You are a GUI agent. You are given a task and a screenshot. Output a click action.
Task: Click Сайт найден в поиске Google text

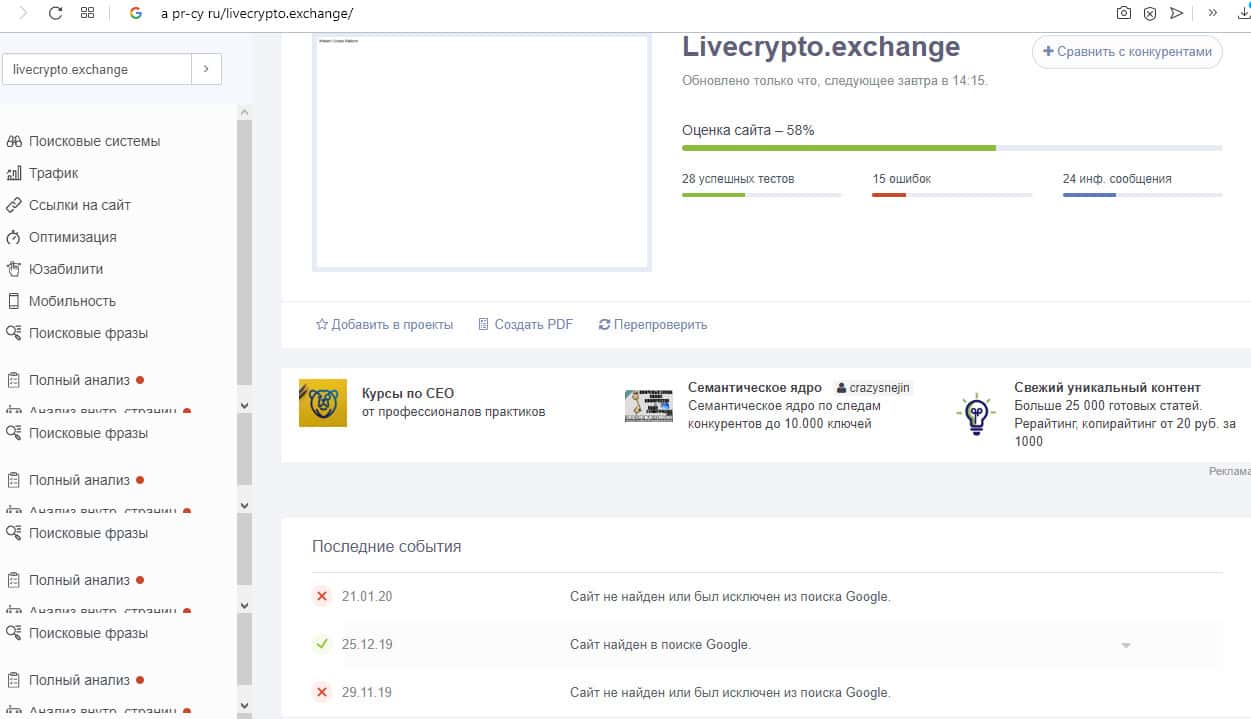660,644
